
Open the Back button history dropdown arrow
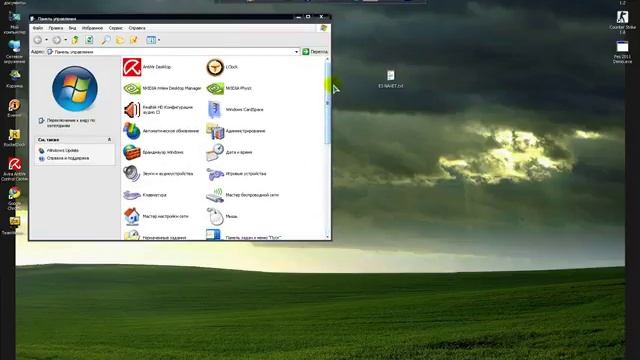point(46,40)
